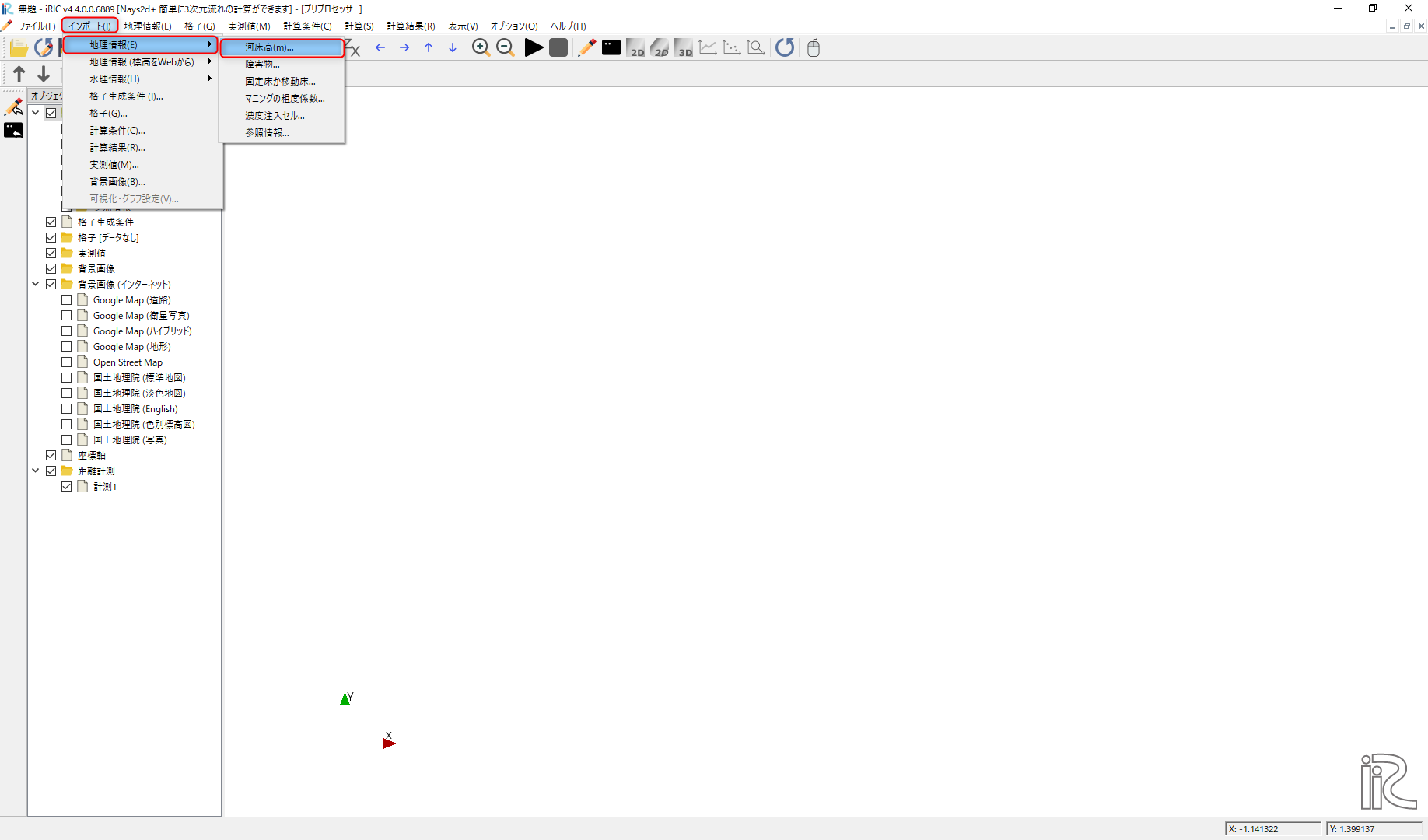1428x840 pixels.
Task: Open the ファイル(F) menu
Action: click(x=37, y=26)
